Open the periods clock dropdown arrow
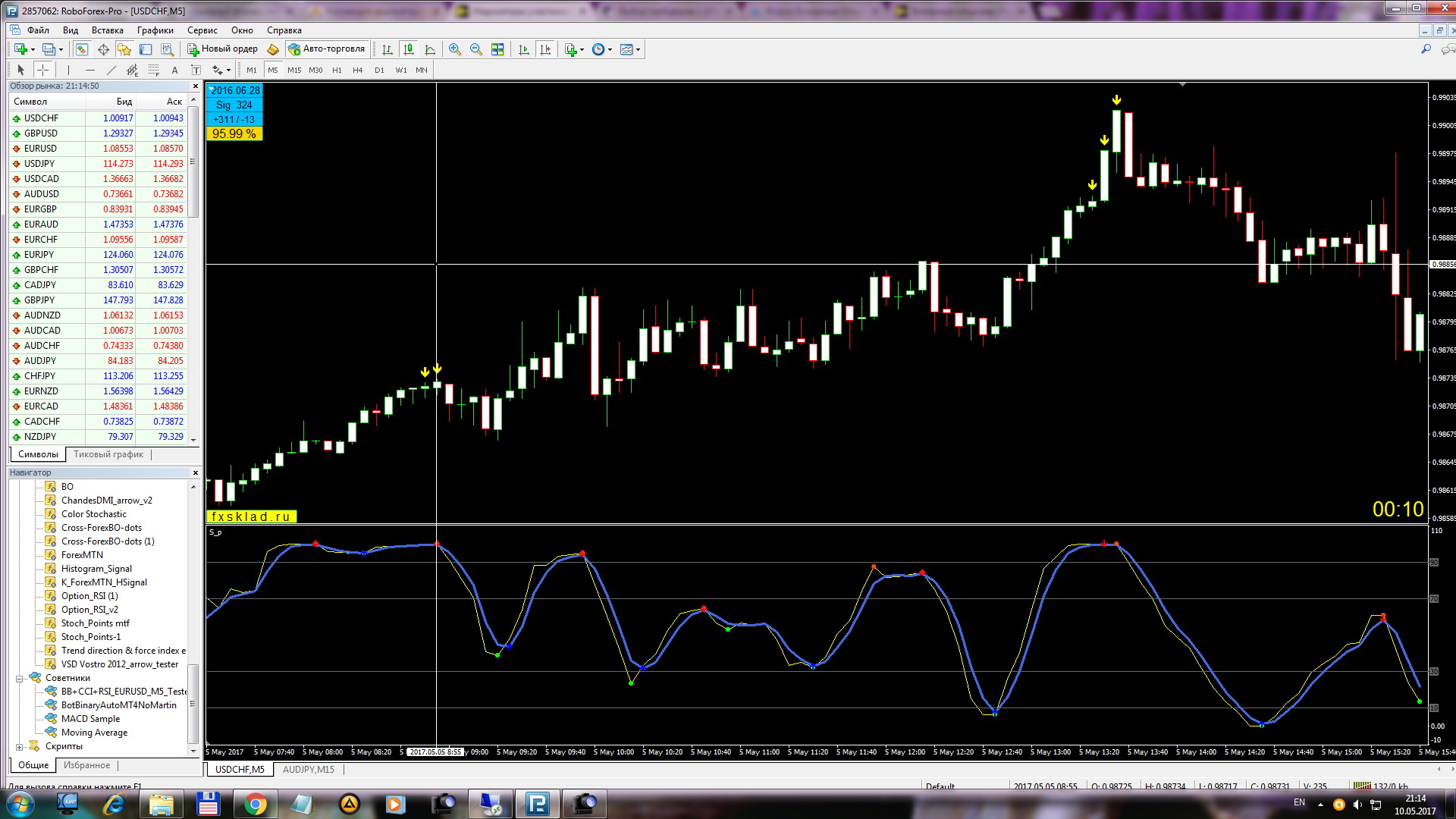Image resolution: width=1456 pixels, height=819 pixels. (x=610, y=49)
